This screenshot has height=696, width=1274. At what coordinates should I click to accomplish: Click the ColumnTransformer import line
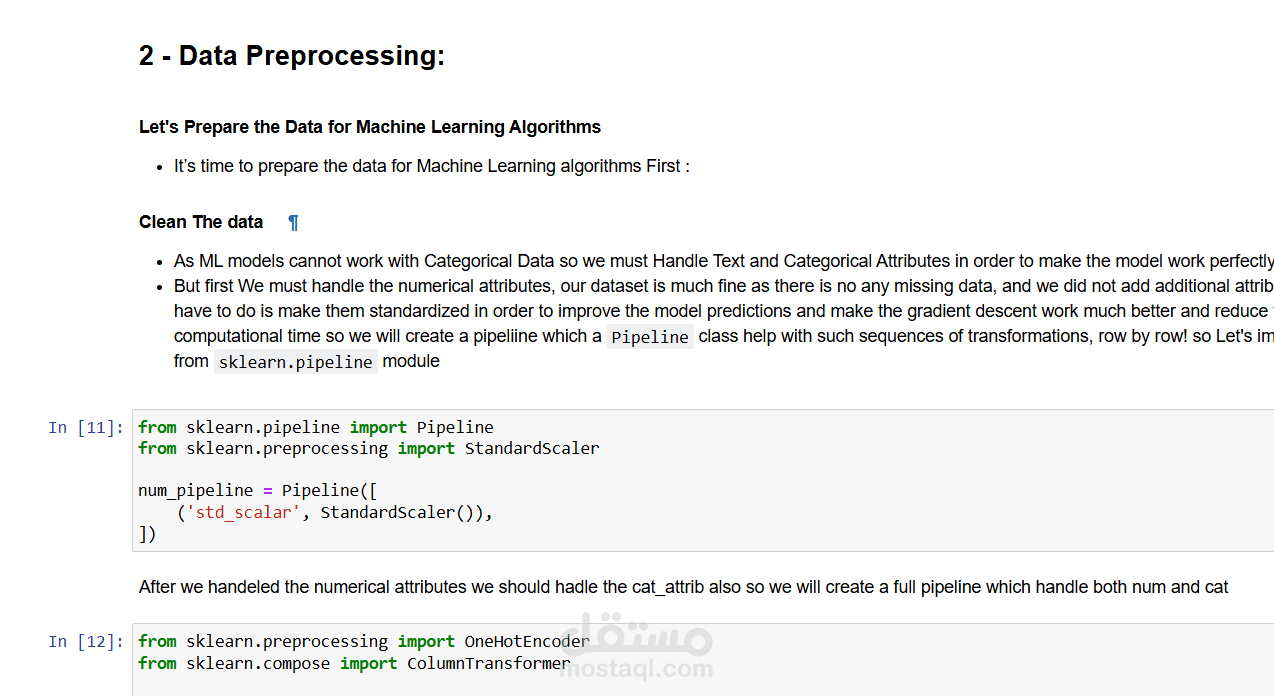coord(354,664)
